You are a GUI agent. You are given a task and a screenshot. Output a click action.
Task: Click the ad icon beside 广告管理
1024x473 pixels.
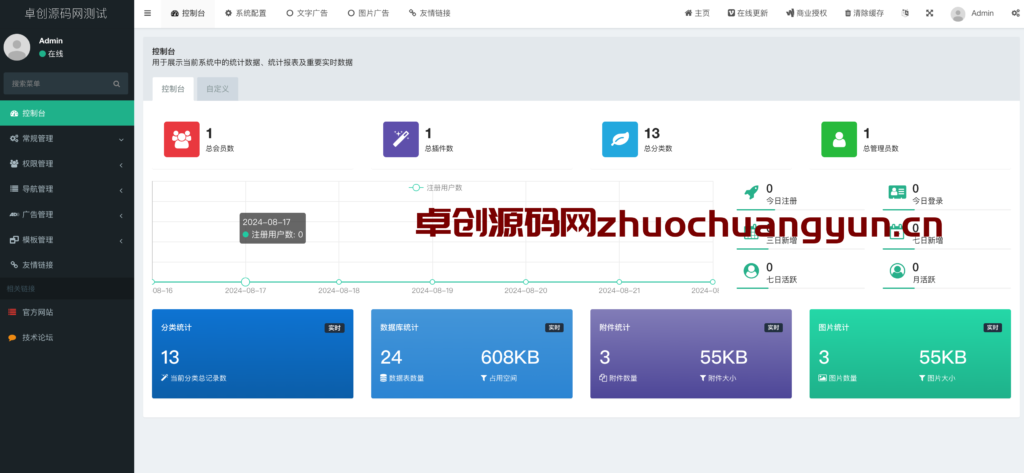click(14, 214)
